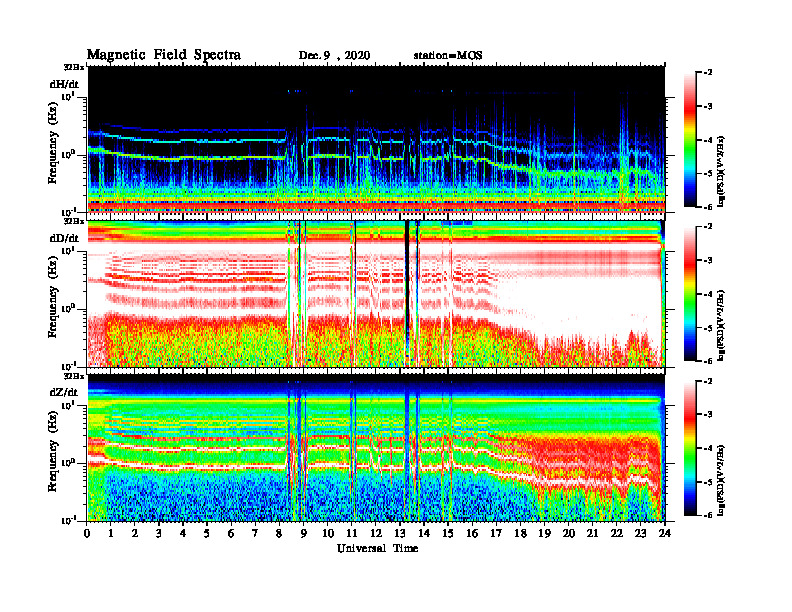Click the hour '0' tick label
792x612 pixels.
coord(87,534)
